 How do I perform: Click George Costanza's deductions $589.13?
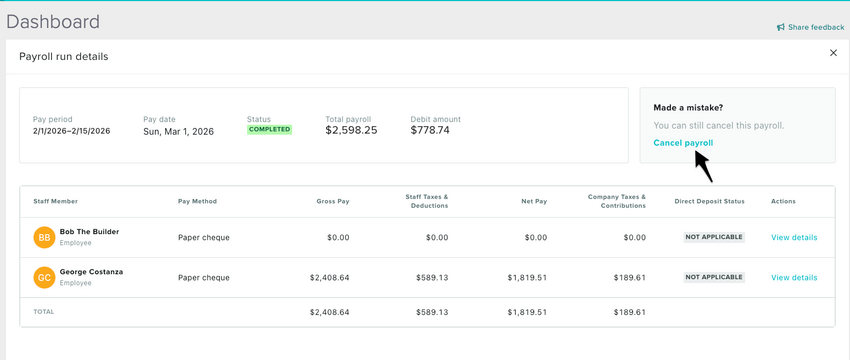(432, 278)
